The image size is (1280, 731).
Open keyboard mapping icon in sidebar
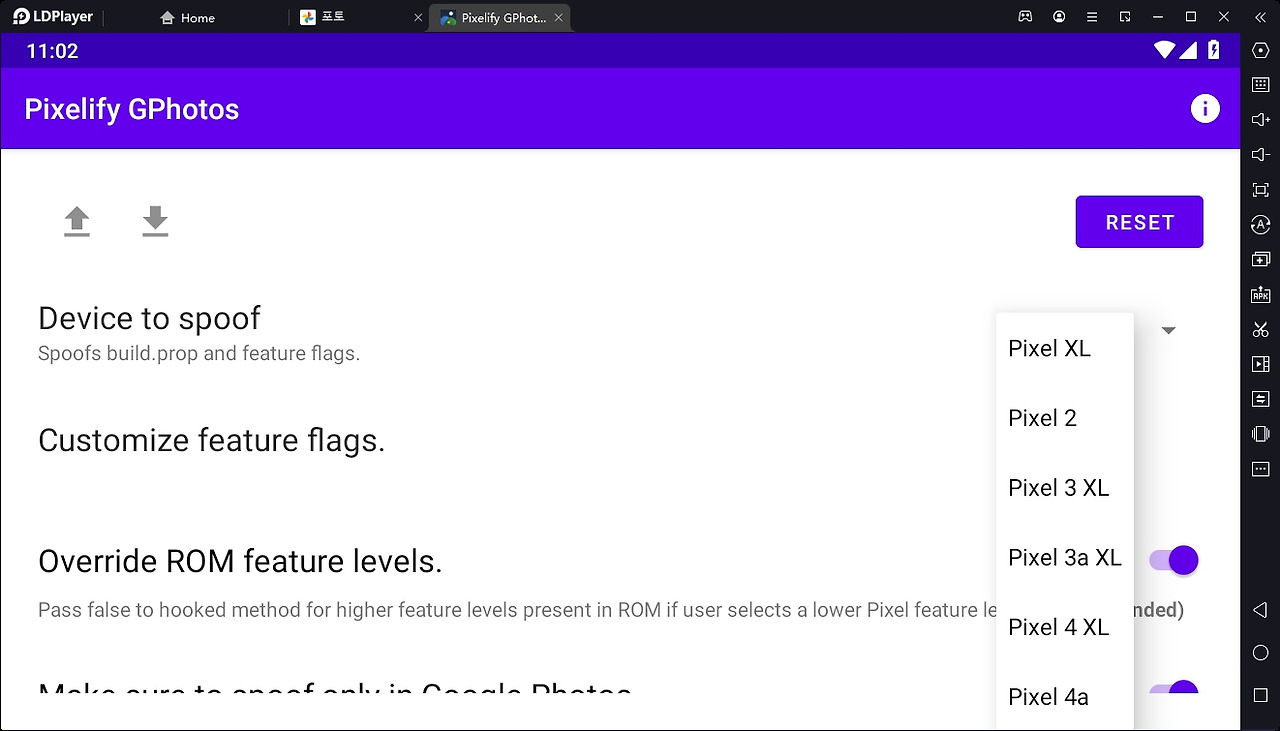1260,85
